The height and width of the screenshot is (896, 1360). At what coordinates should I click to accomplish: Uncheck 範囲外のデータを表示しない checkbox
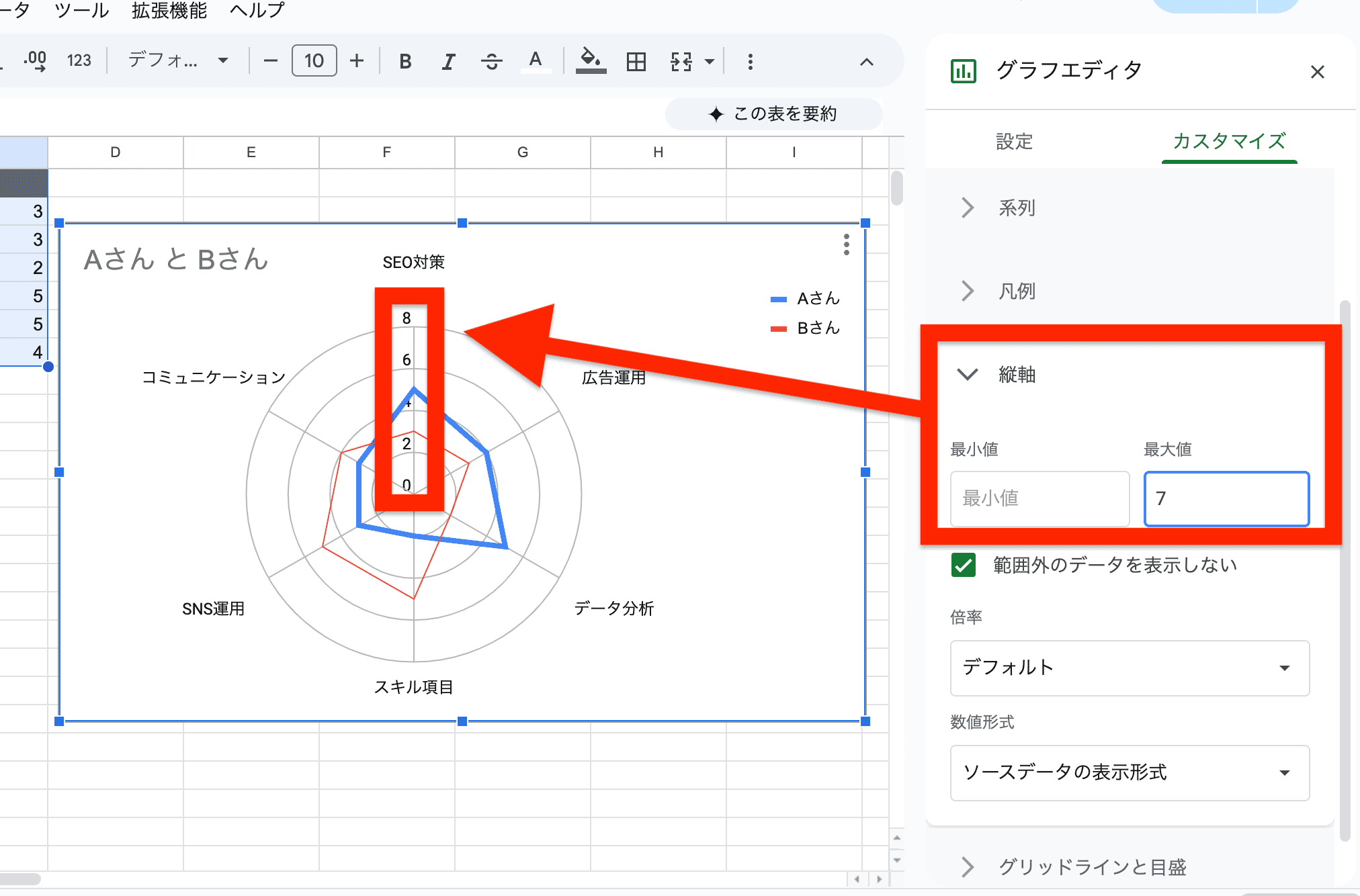tap(964, 565)
